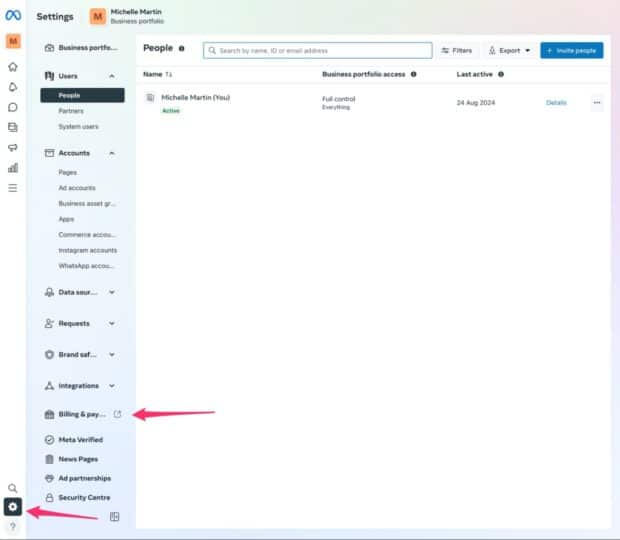
Task: Click the Settings gear icon
Action: pyautogui.click(x=13, y=507)
